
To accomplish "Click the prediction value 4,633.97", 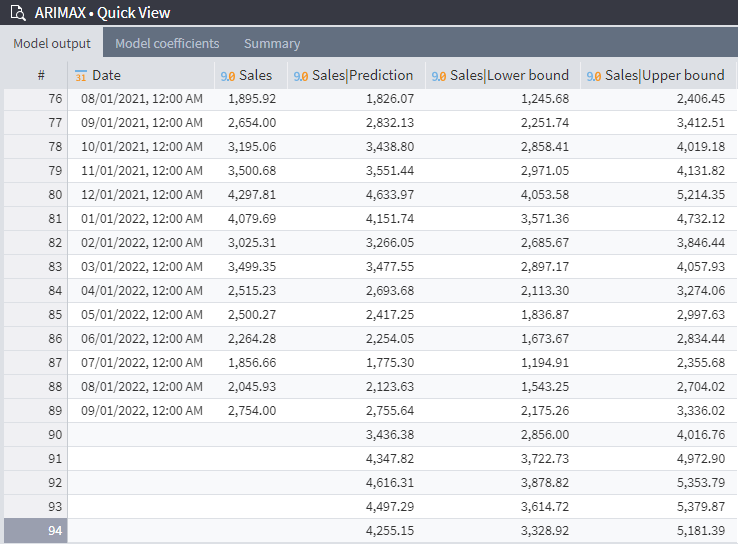I will pyautogui.click(x=390, y=195).
